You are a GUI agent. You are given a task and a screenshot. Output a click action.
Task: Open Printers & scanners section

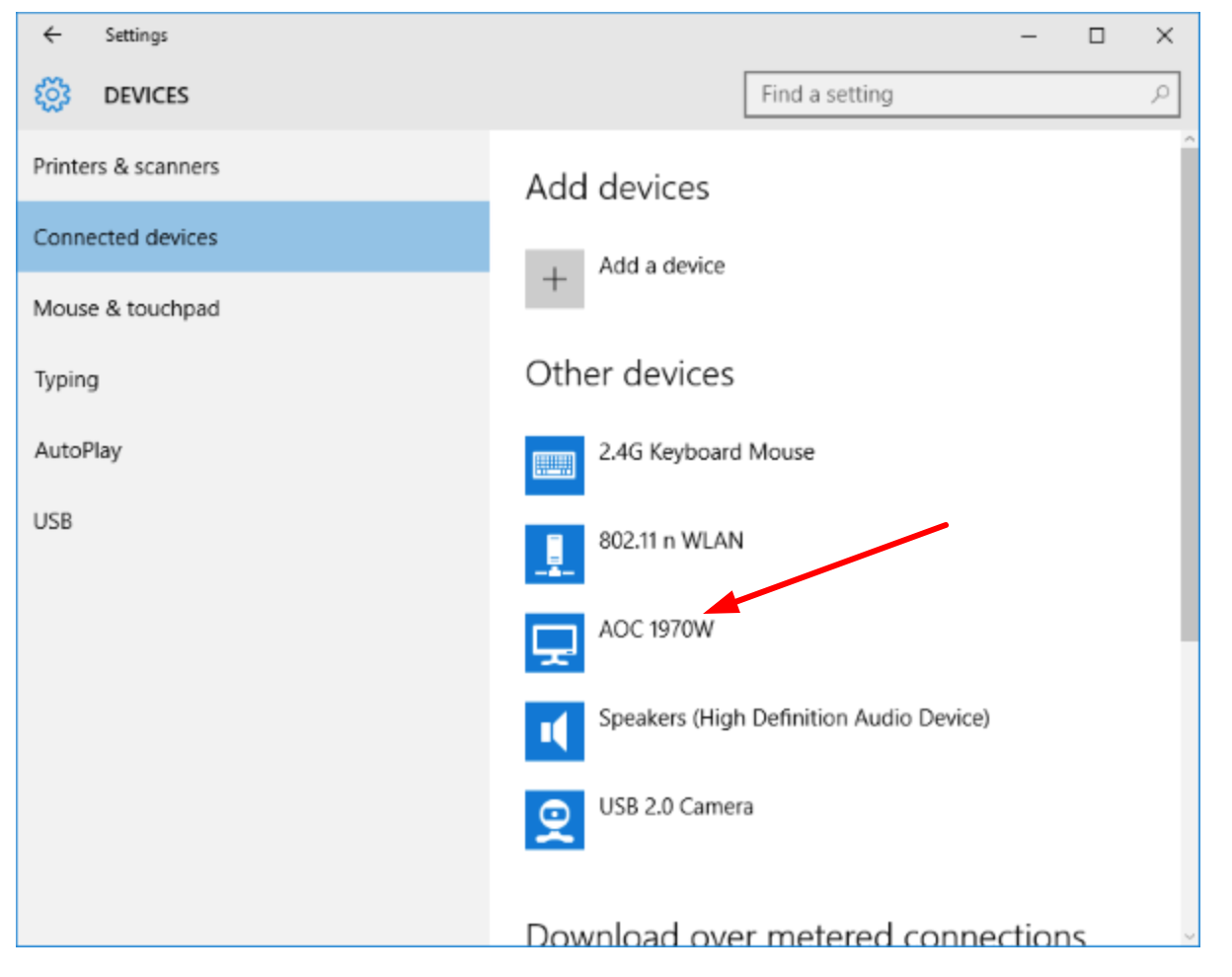[126, 167]
